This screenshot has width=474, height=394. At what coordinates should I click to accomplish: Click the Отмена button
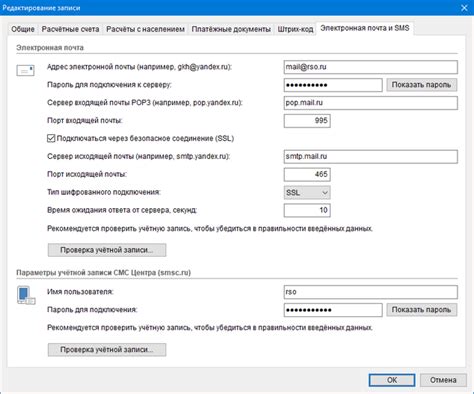pos(443,380)
